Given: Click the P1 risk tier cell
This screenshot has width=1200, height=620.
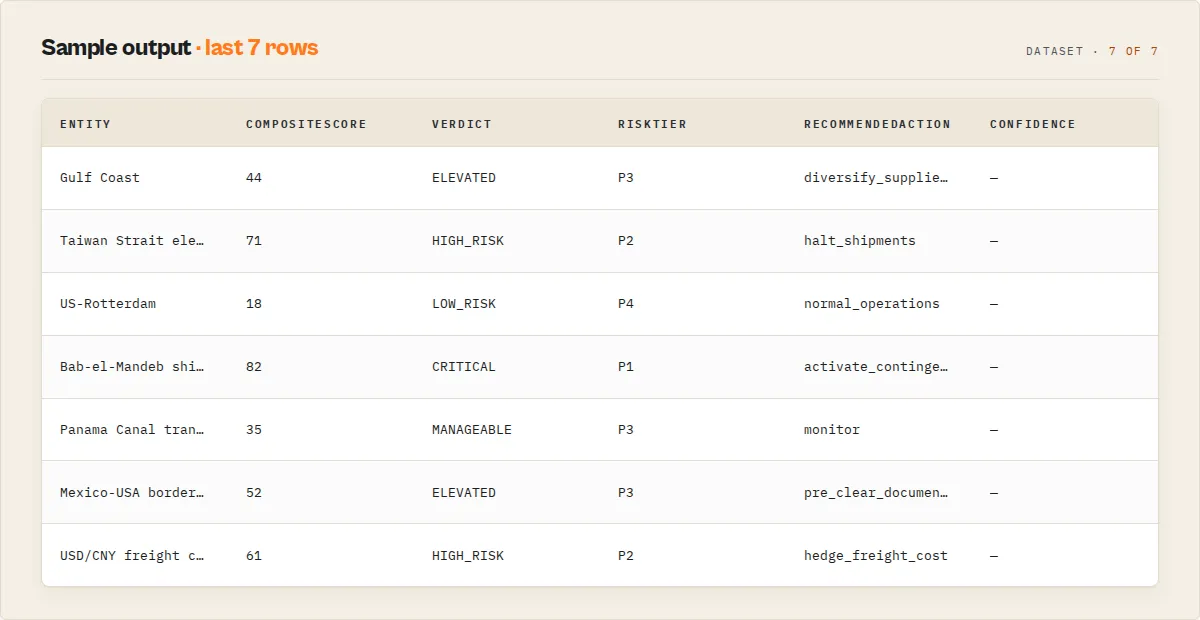Looking at the screenshot, I should pos(626,367).
